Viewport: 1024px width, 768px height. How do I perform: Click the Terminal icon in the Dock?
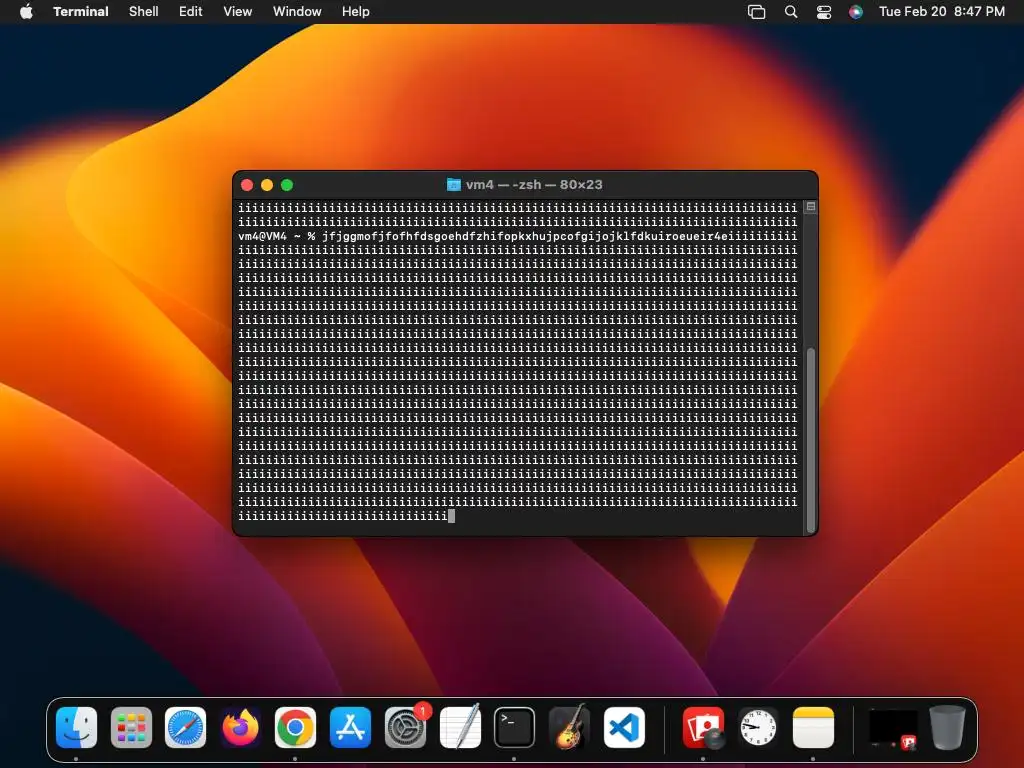pos(514,727)
